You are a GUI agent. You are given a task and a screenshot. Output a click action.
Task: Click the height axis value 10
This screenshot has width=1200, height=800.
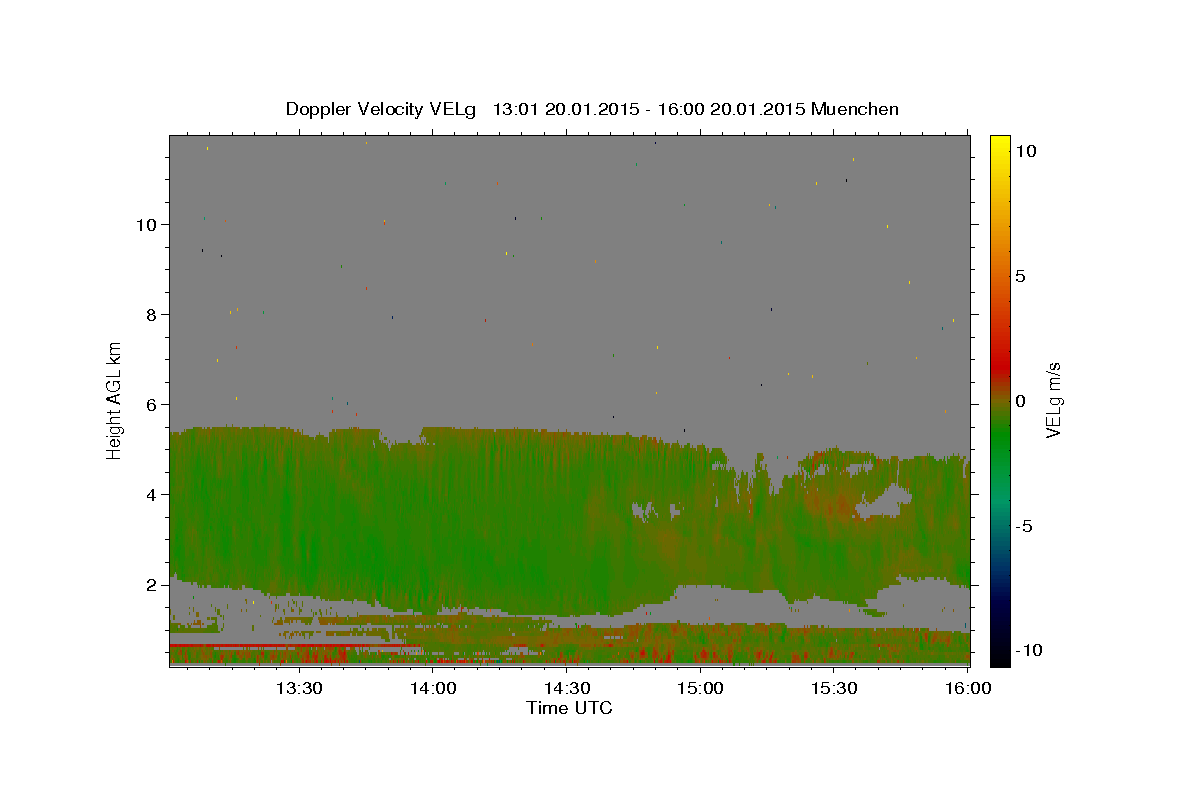(x=147, y=224)
